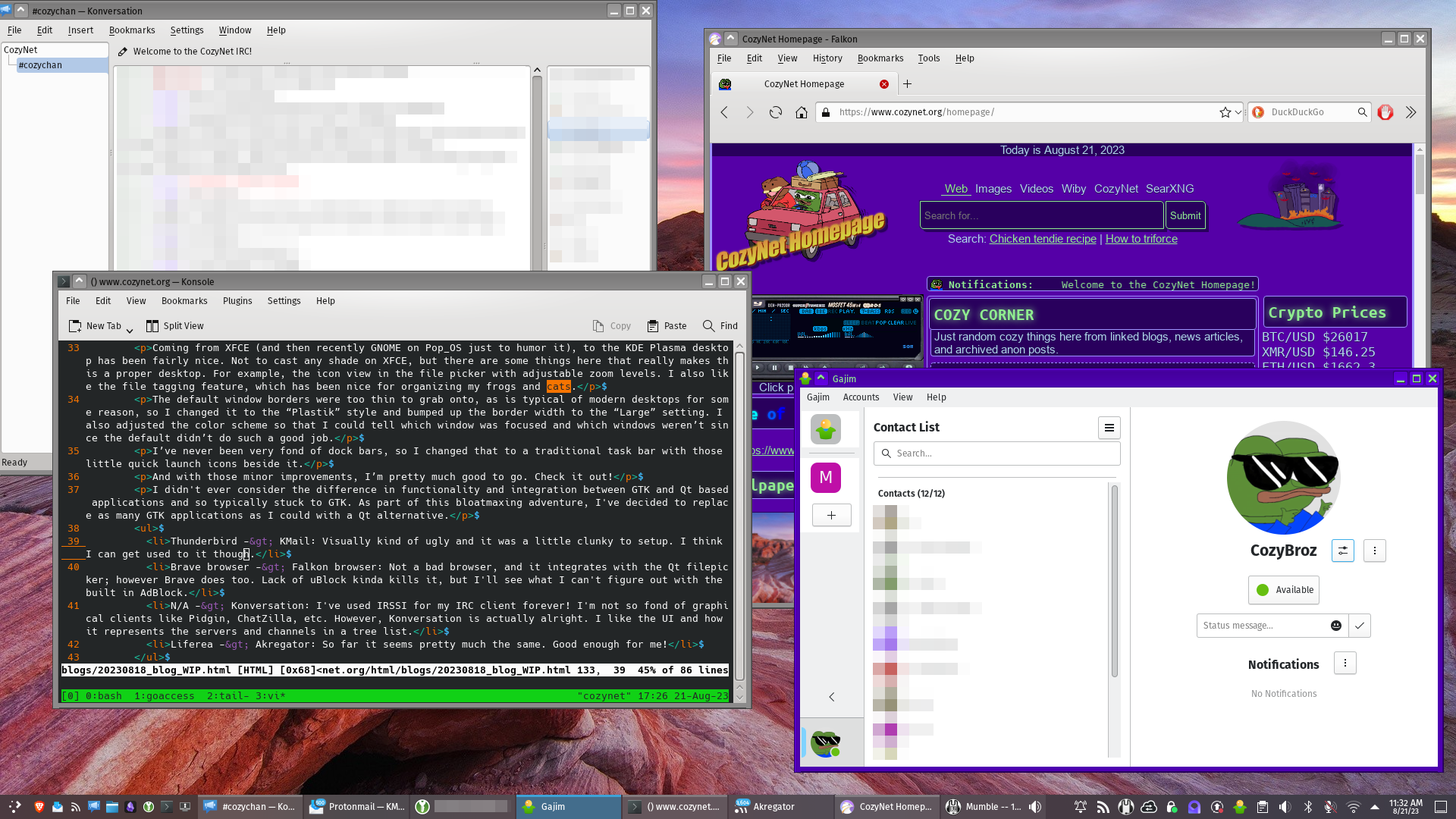Viewport: 1456px width, 819px height.
Task: Open Gajim account settings sliders icon
Action: pos(1342,551)
